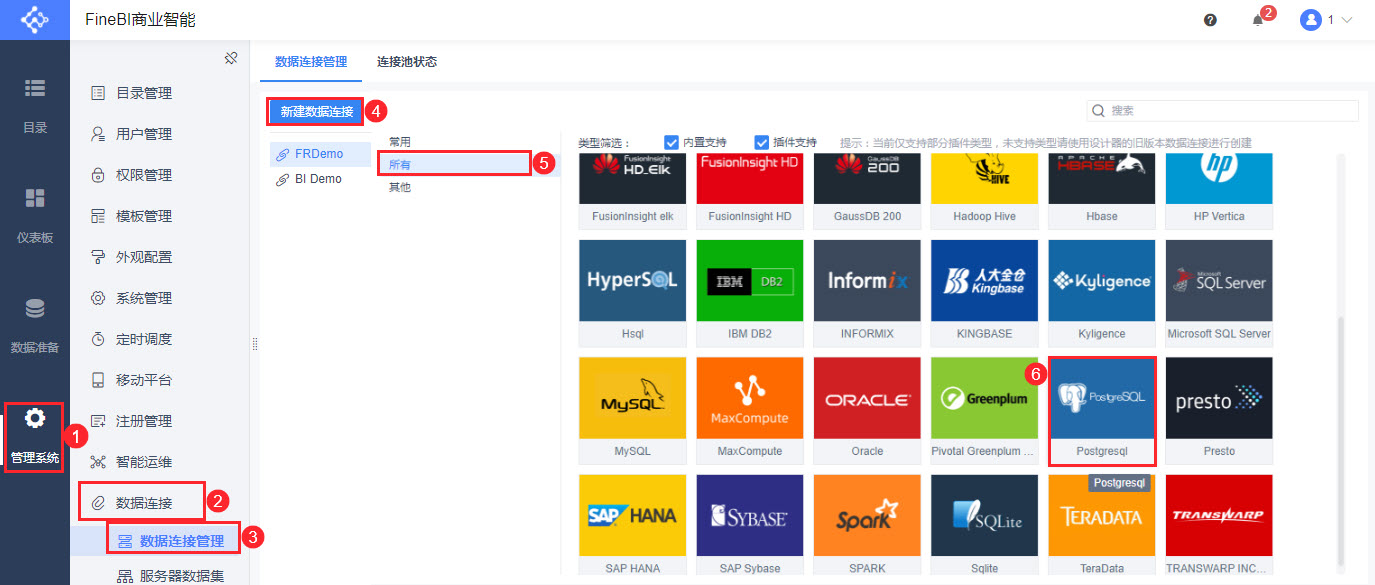Switch to the 连接池状态 tab
The width and height of the screenshot is (1375, 585).
407,61
